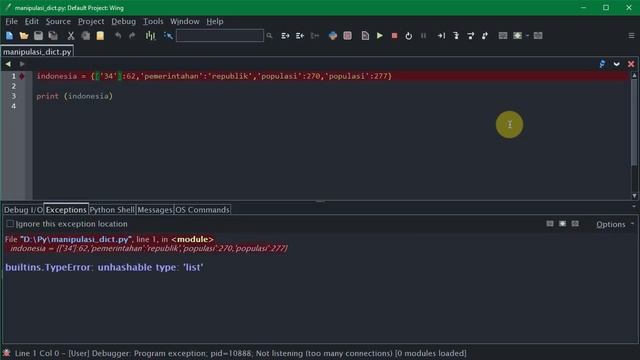Restart the debug process
The height and width of the screenshot is (360, 640).
409,36
